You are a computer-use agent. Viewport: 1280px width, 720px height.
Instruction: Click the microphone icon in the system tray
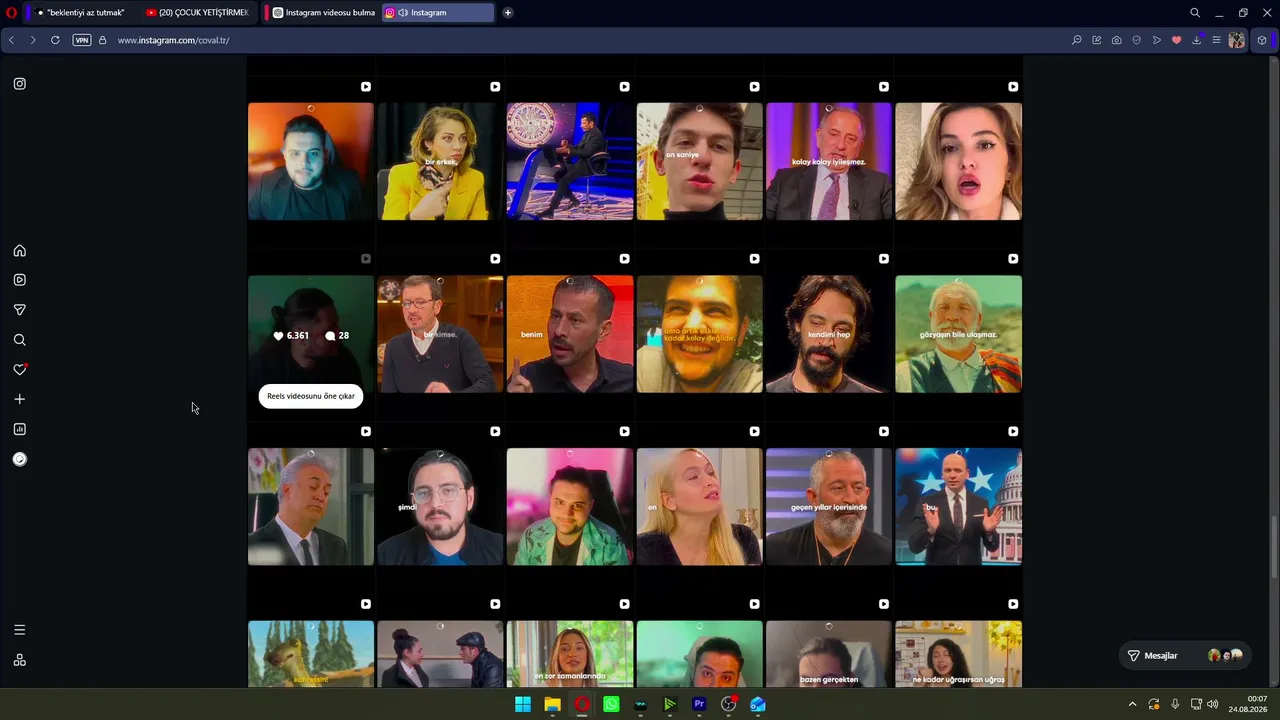tap(1175, 705)
